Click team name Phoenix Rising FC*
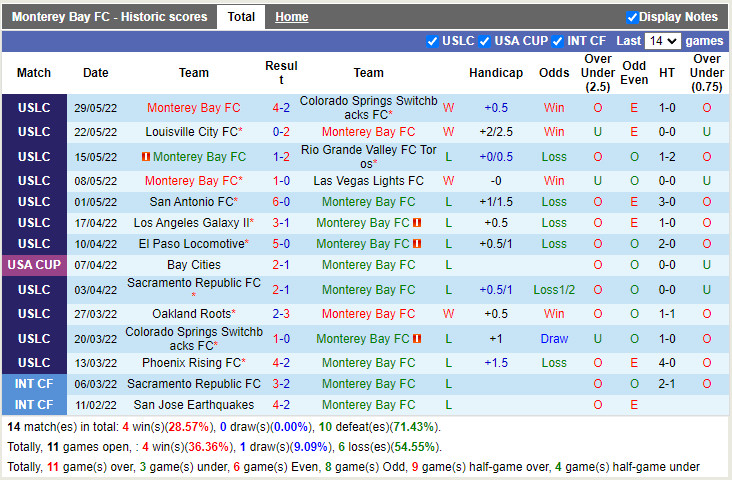 click(x=194, y=363)
